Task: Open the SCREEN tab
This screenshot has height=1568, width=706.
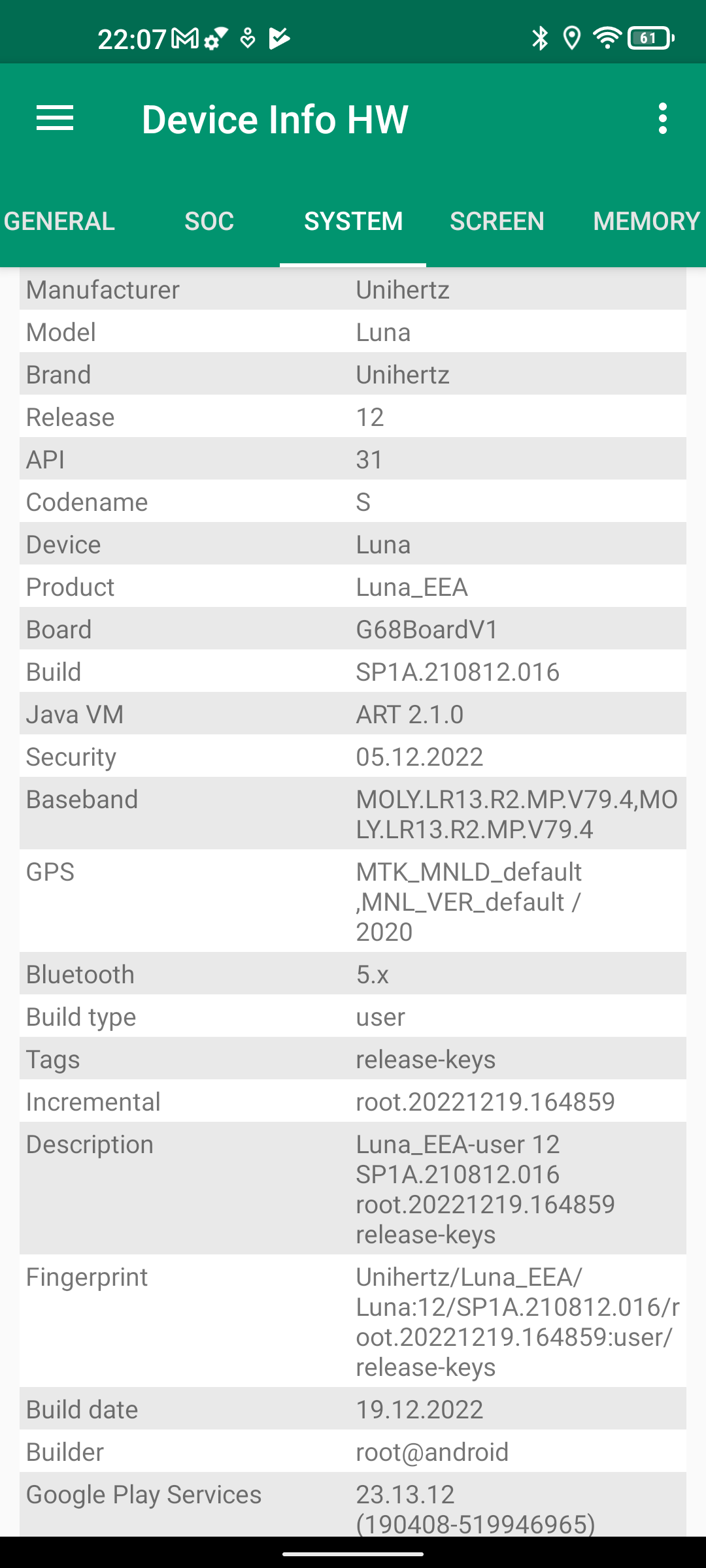Action: click(497, 221)
